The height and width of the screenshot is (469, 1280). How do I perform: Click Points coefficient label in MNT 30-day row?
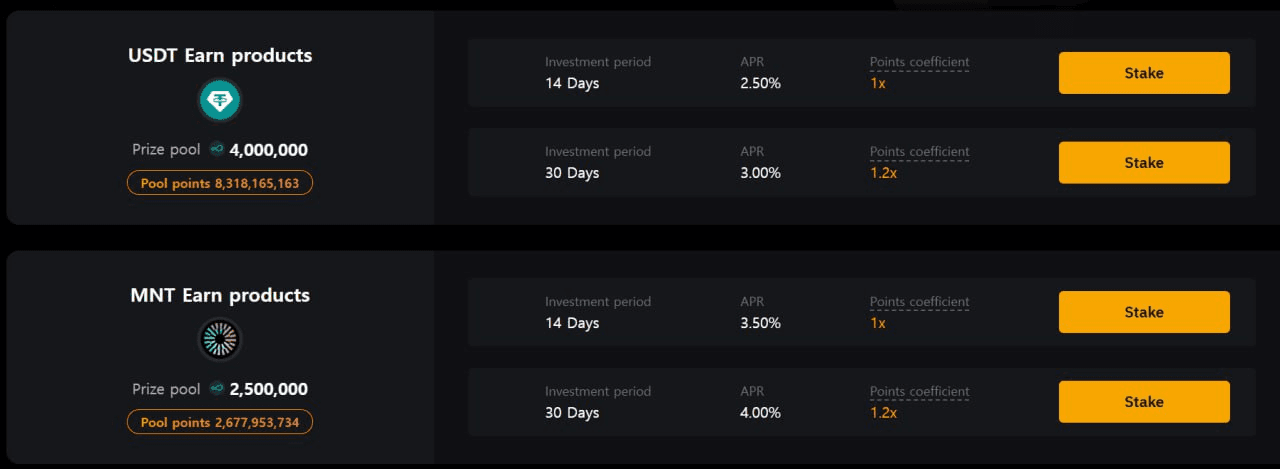919,392
